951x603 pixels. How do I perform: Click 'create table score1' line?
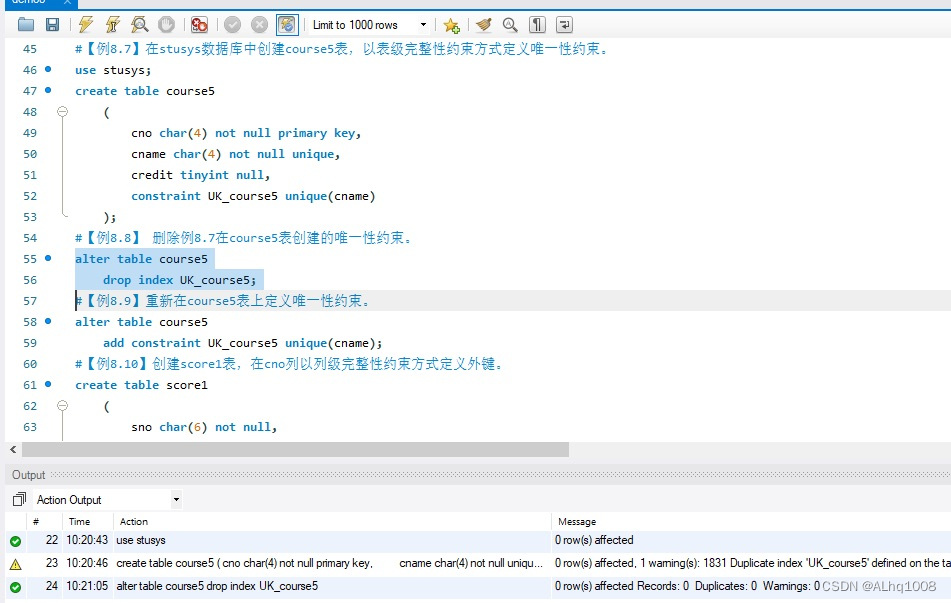coord(141,385)
